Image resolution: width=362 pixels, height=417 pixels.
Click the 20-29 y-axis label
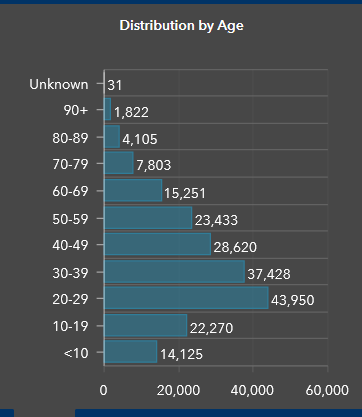[70, 299]
